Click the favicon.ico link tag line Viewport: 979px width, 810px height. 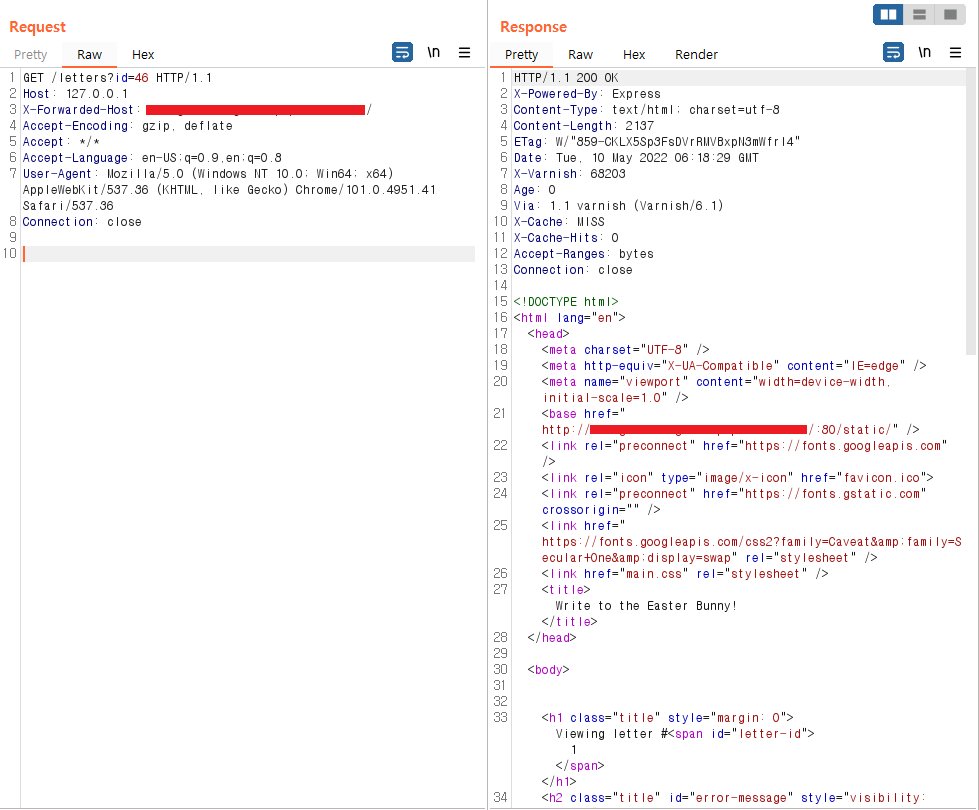tap(737, 478)
